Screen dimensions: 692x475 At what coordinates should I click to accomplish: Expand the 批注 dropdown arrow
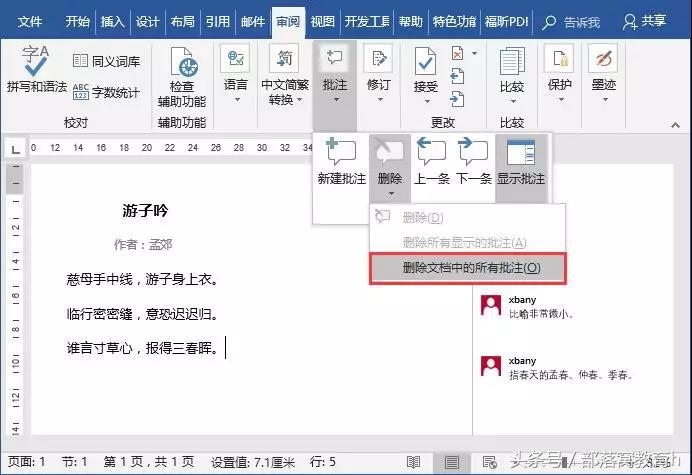click(x=336, y=100)
